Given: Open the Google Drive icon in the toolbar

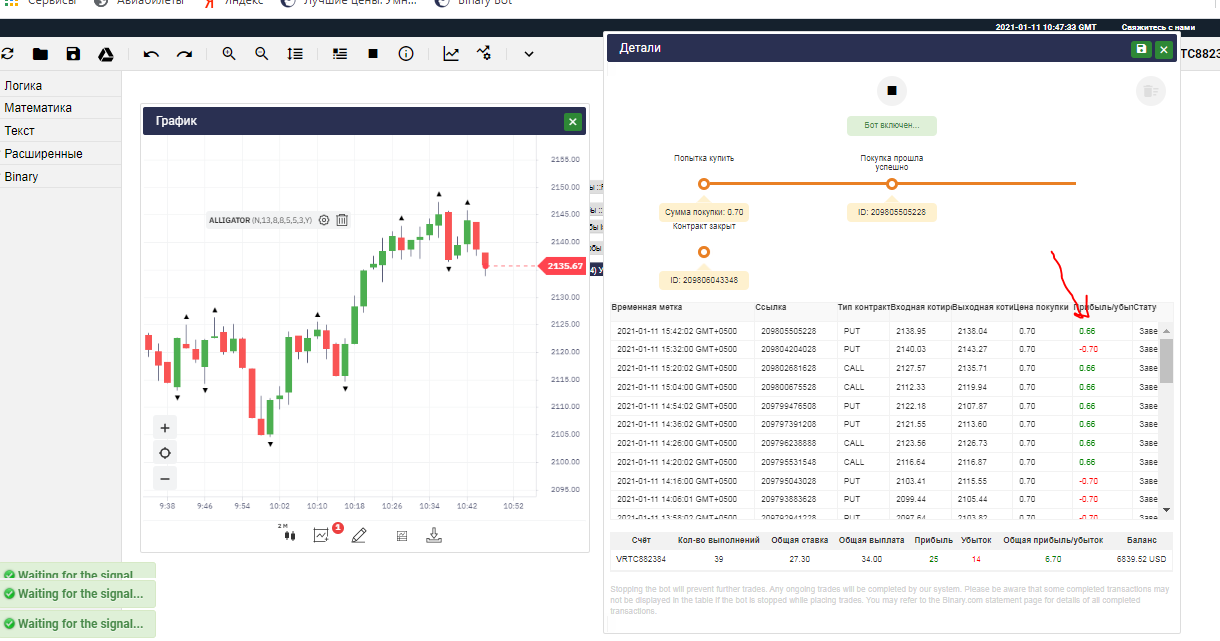Looking at the screenshot, I should coord(105,54).
